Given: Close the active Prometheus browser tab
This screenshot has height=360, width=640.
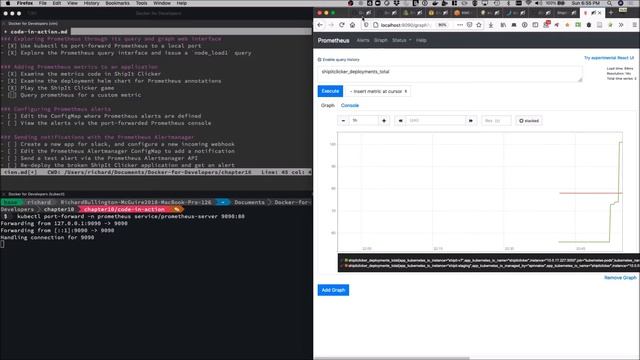Looking at the screenshot, I should pos(599,13).
